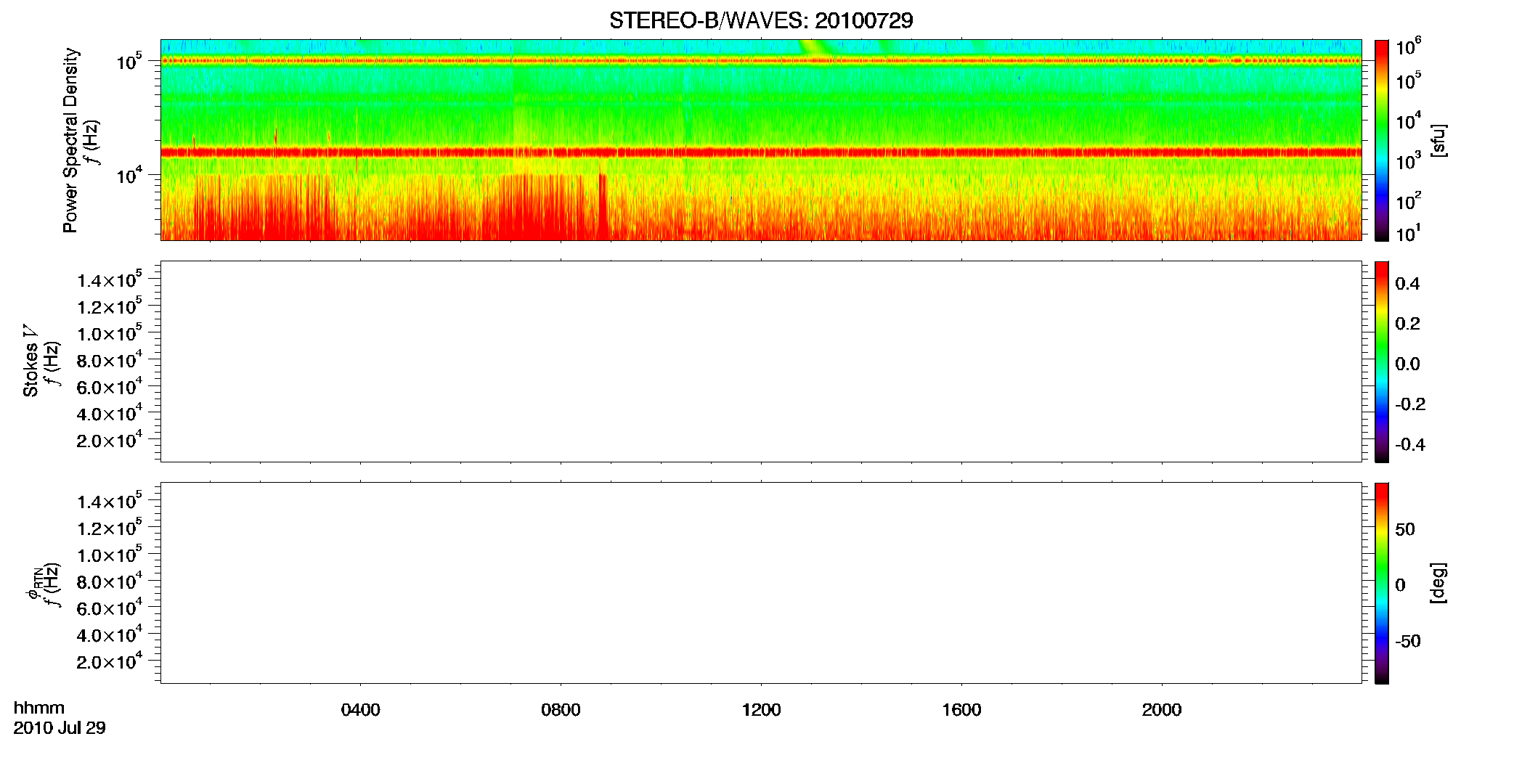1522x784 pixels.
Task: Click the phi RTN degrees color bar
Action: click(x=1382, y=583)
